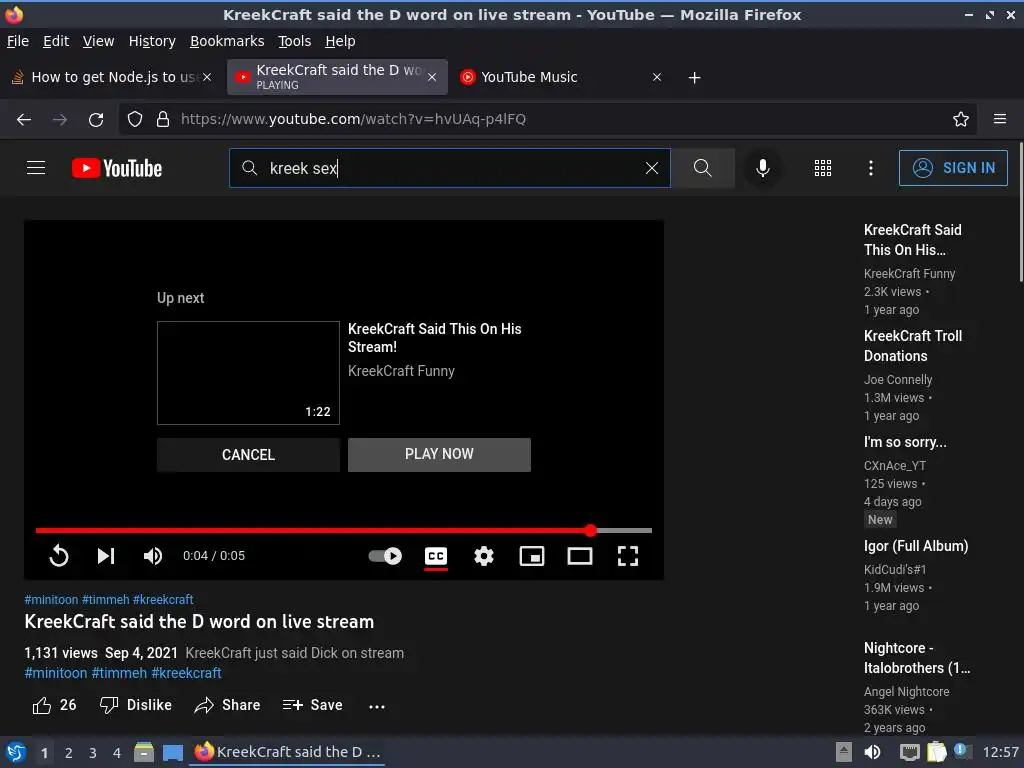Reload the current page
The height and width of the screenshot is (768, 1024).
(96, 120)
